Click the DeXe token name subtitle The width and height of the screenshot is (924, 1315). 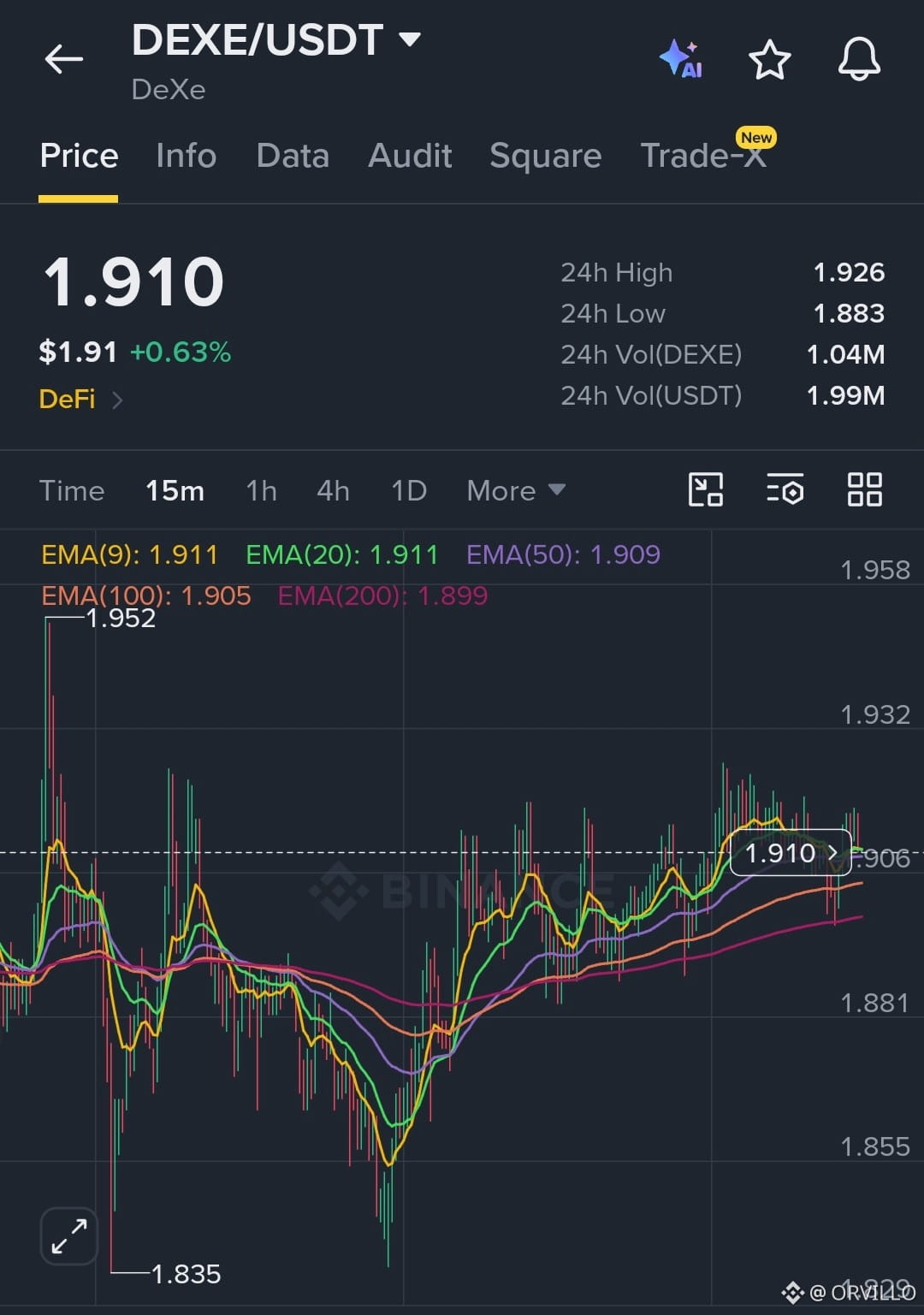(169, 89)
